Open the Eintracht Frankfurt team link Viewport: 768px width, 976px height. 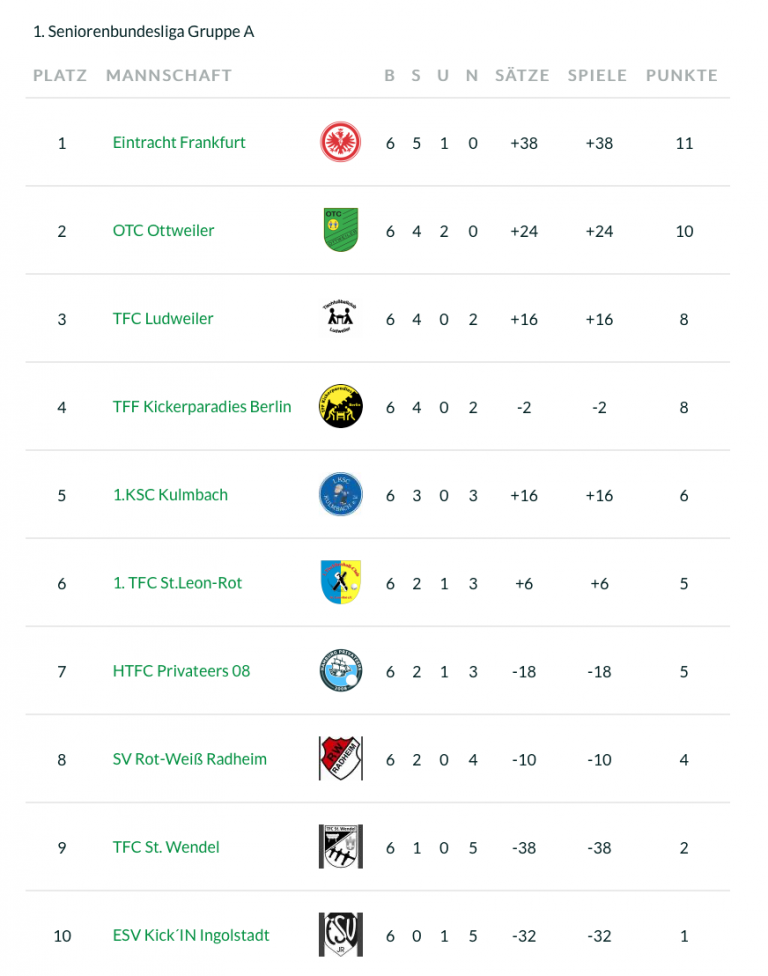tap(179, 142)
